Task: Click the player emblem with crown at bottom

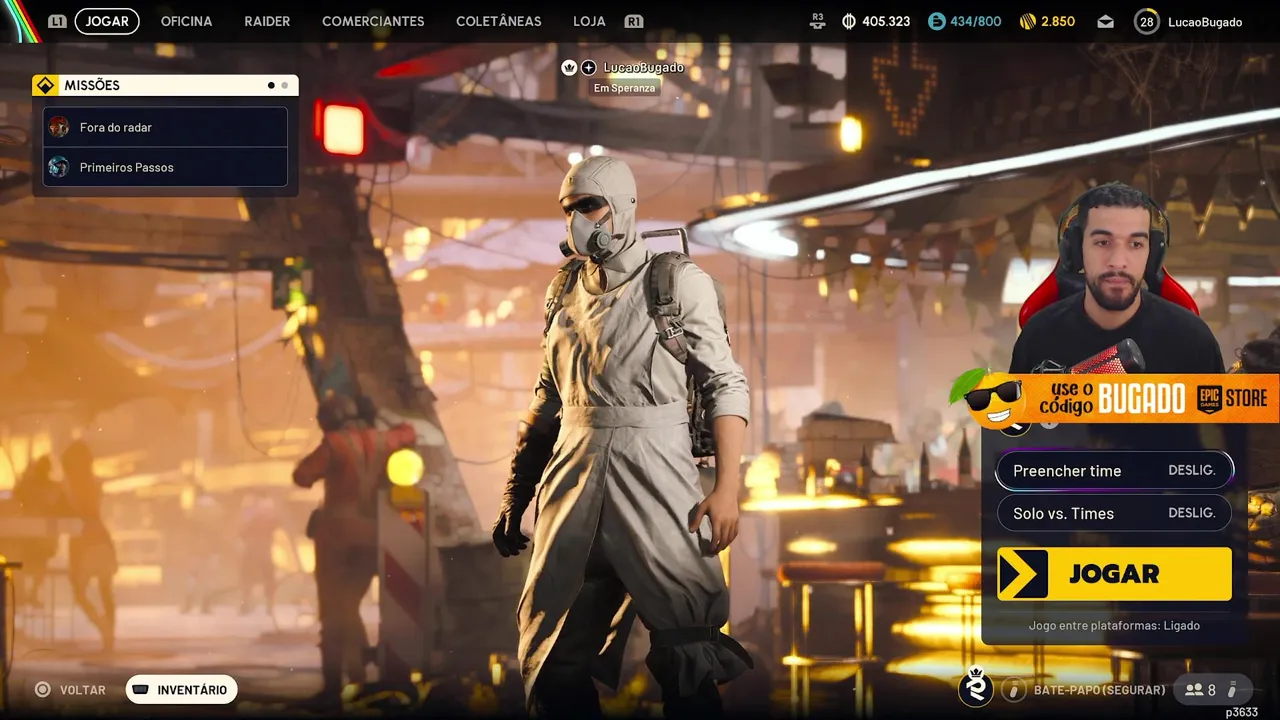Action: [975, 687]
